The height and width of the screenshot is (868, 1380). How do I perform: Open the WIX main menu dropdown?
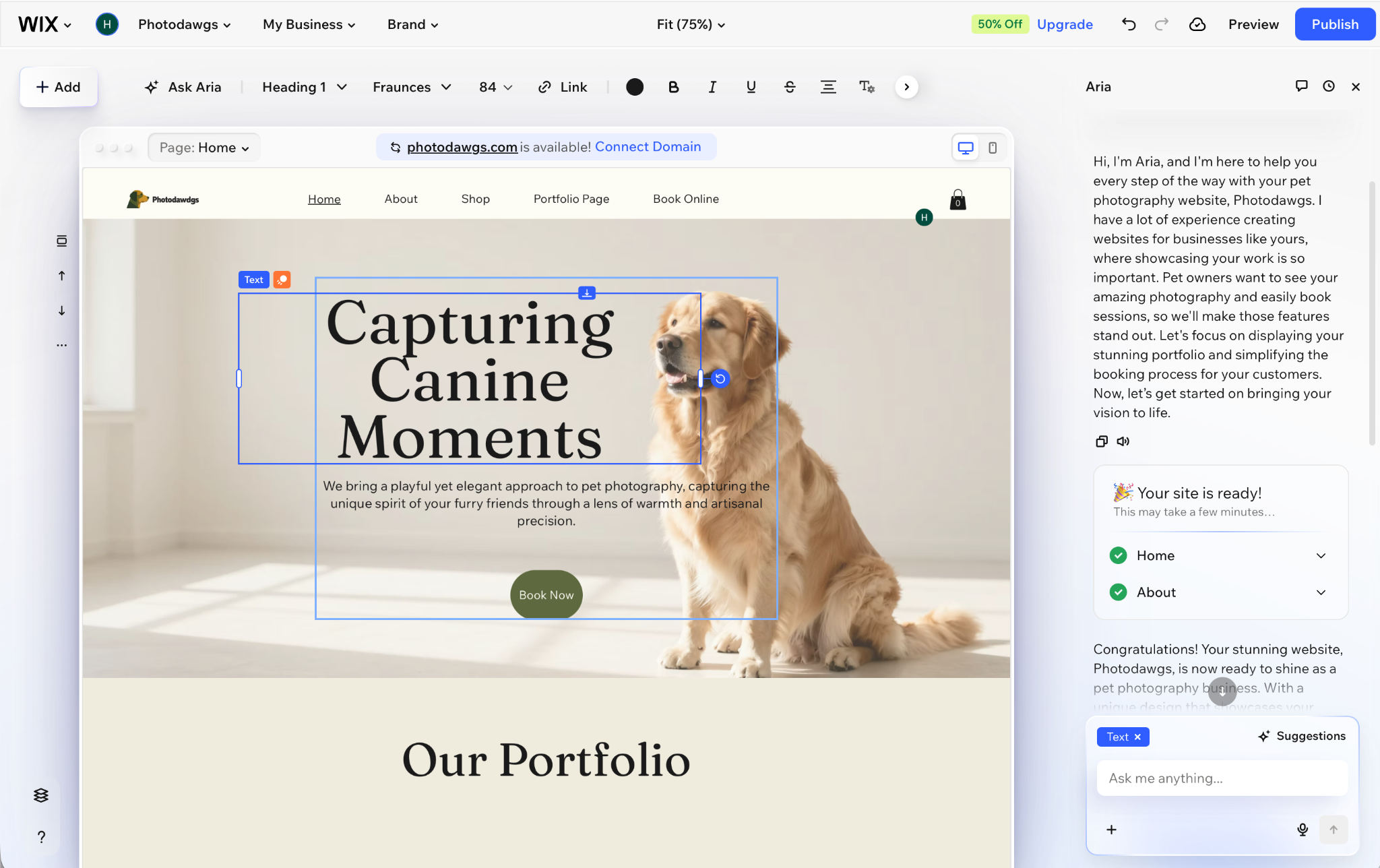[44, 24]
